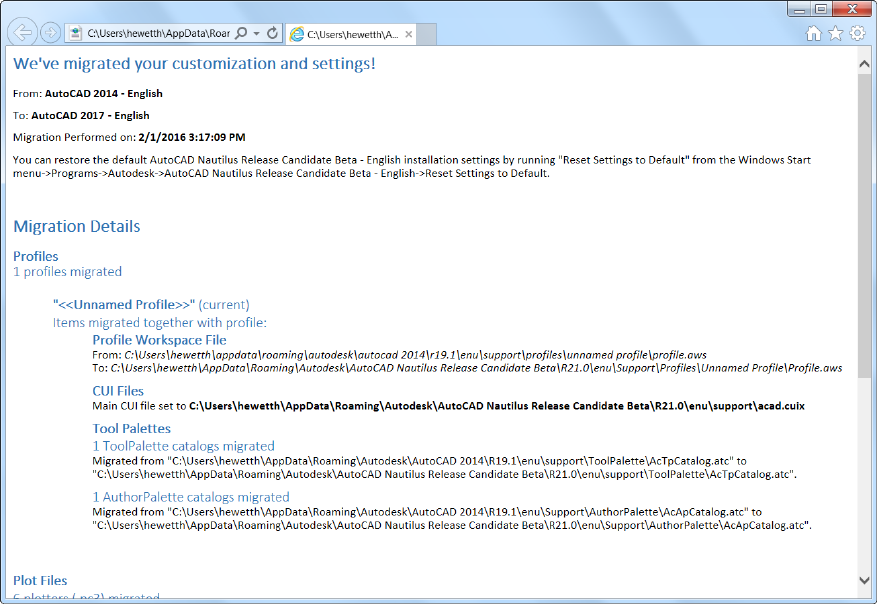Click the 'We've migrated your customization' heading
This screenshot has height=604, width=877.
pyautogui.click(x=194, y=64)
